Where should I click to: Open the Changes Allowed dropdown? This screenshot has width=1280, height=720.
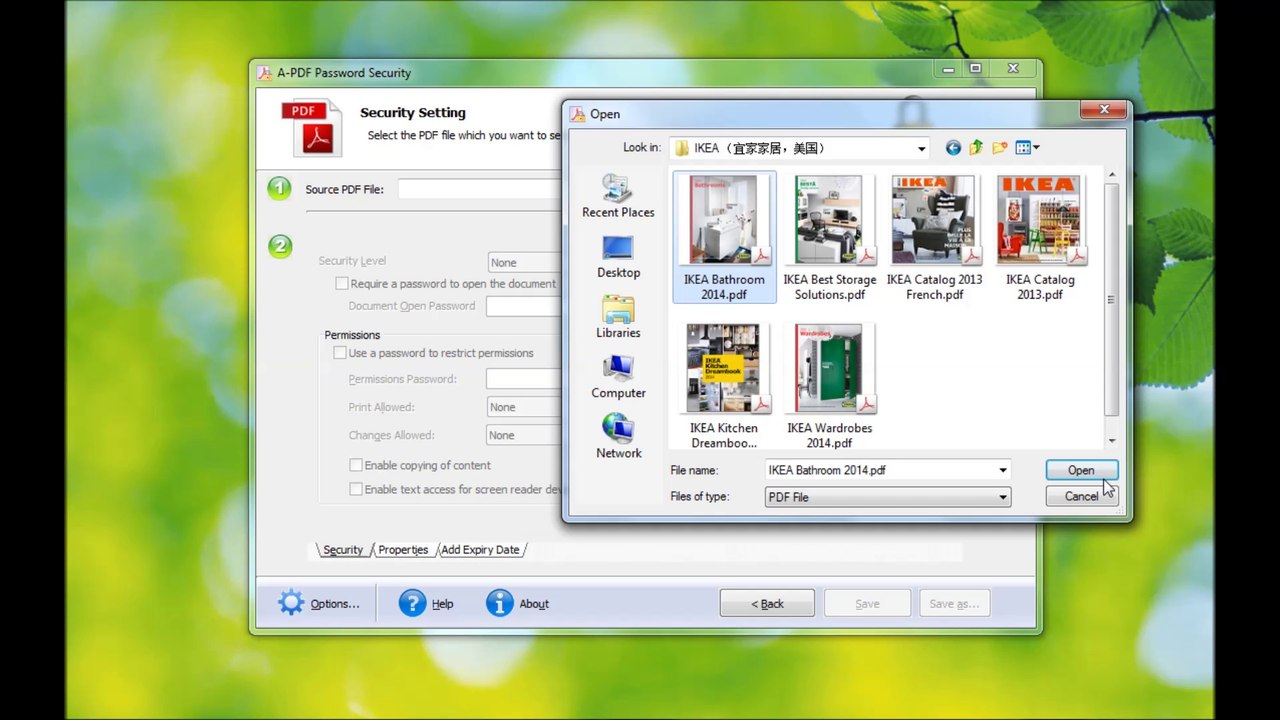(525, 435)
